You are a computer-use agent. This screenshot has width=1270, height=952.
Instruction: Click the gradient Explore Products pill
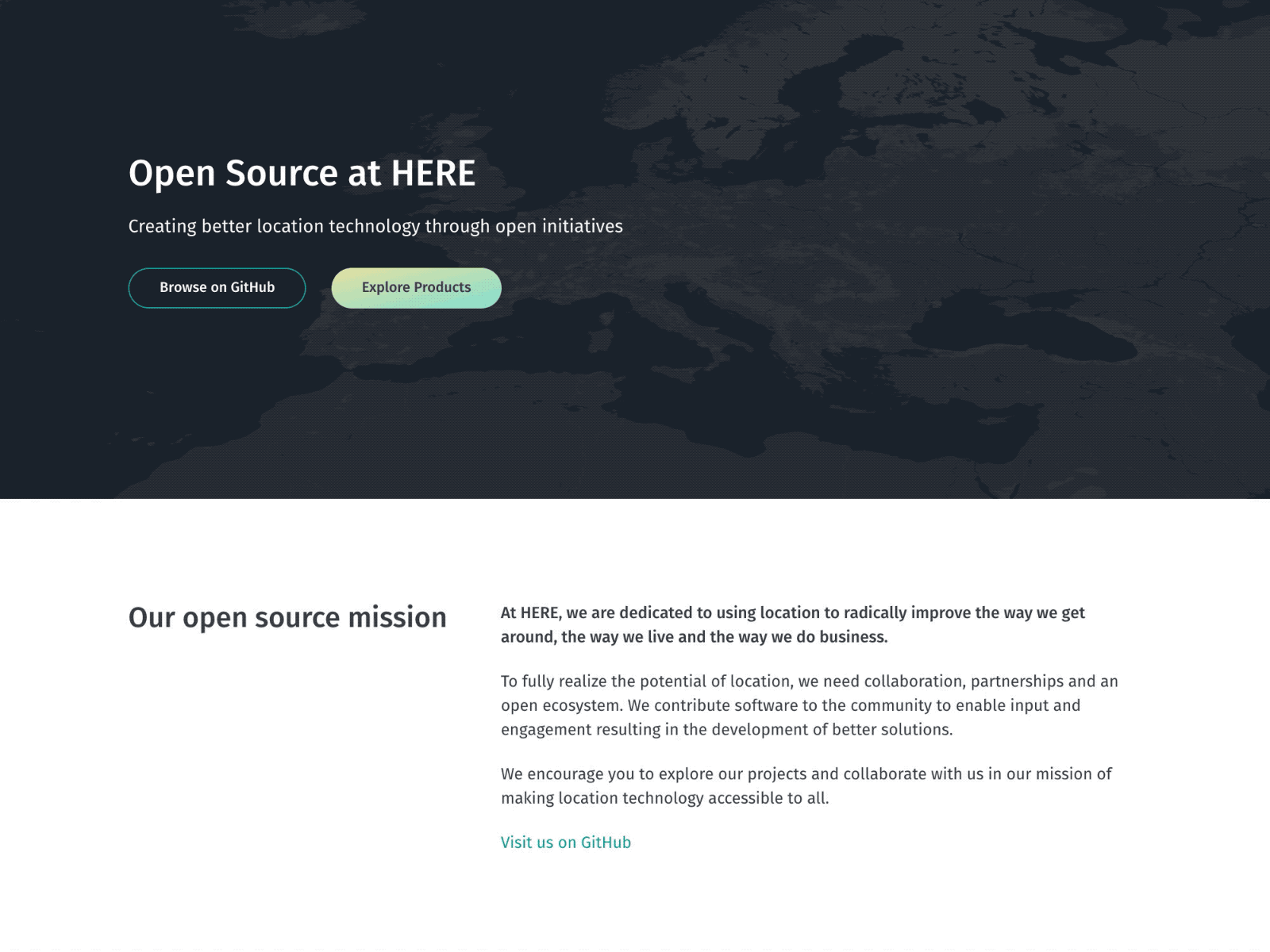[416, 287]
